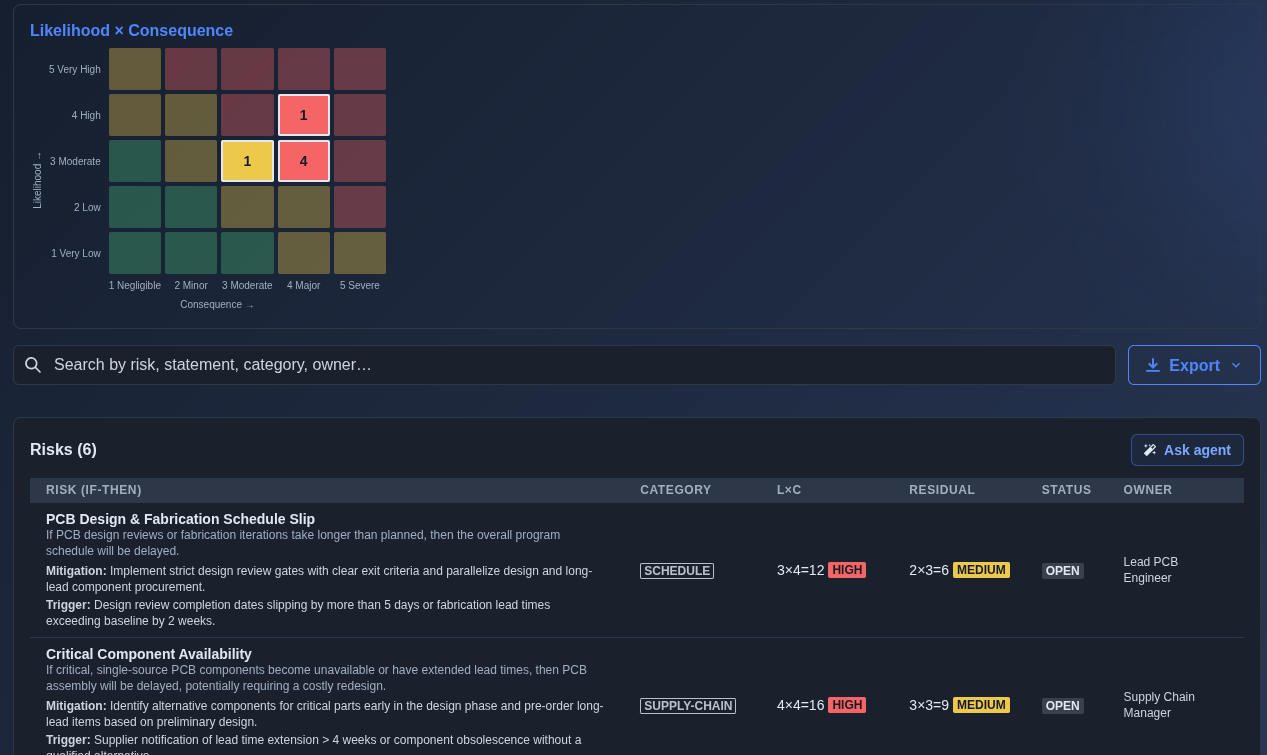Click HIGH badge beside 4×4=16
Image resolution: width=1267 pixels, height=755 pixels.
pos(847,705)
